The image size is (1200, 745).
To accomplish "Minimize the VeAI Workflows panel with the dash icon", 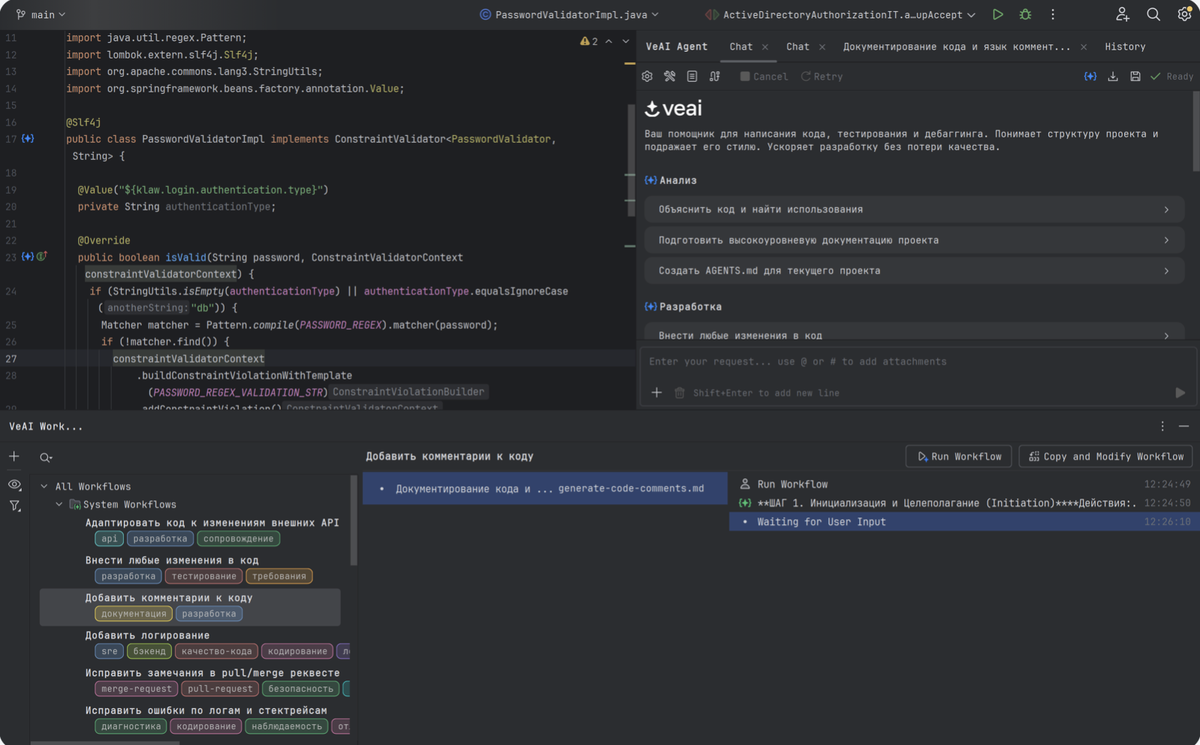I will (x=1184, y=426).
